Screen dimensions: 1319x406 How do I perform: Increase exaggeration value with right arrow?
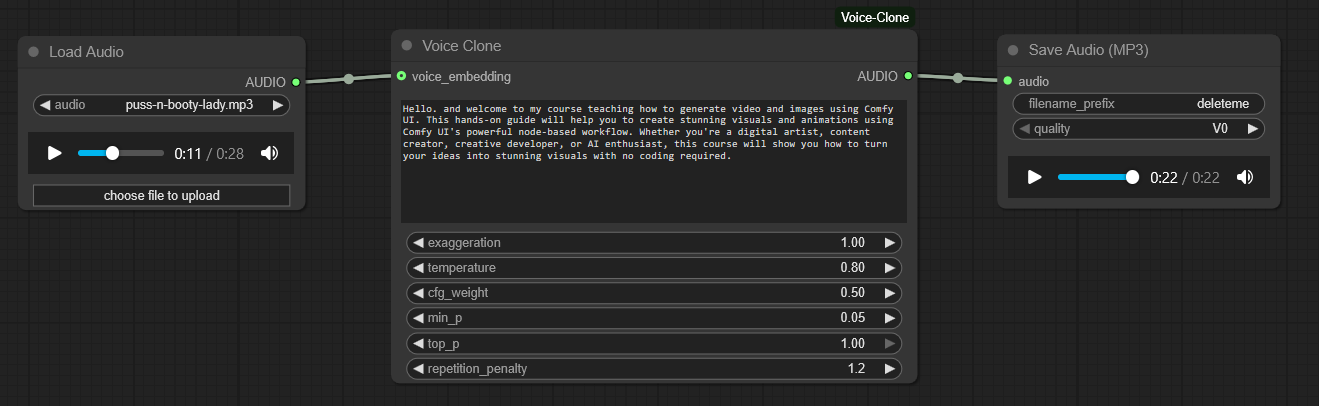pos(889,243)
